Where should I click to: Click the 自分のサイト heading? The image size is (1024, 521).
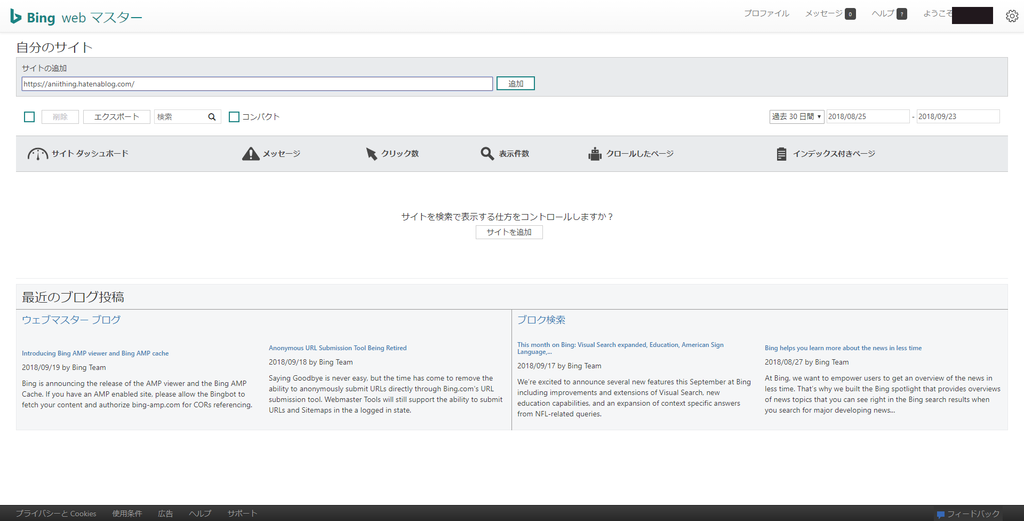click(x=54, y=47)
